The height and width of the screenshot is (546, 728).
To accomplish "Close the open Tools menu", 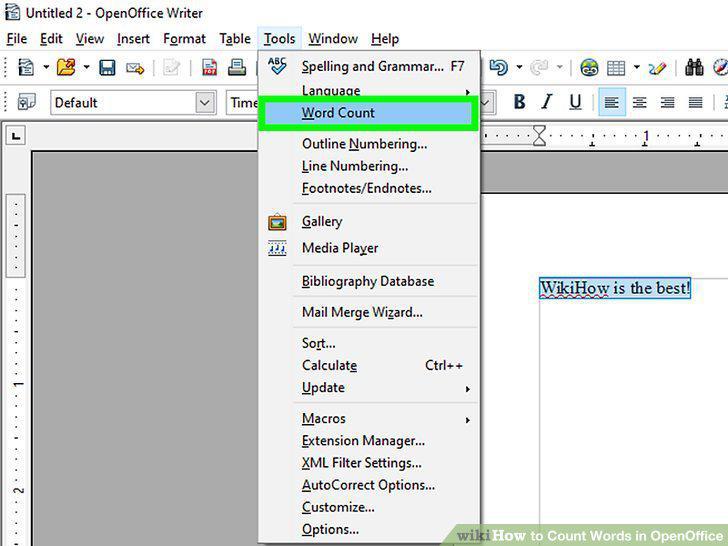I will [280, 39].
